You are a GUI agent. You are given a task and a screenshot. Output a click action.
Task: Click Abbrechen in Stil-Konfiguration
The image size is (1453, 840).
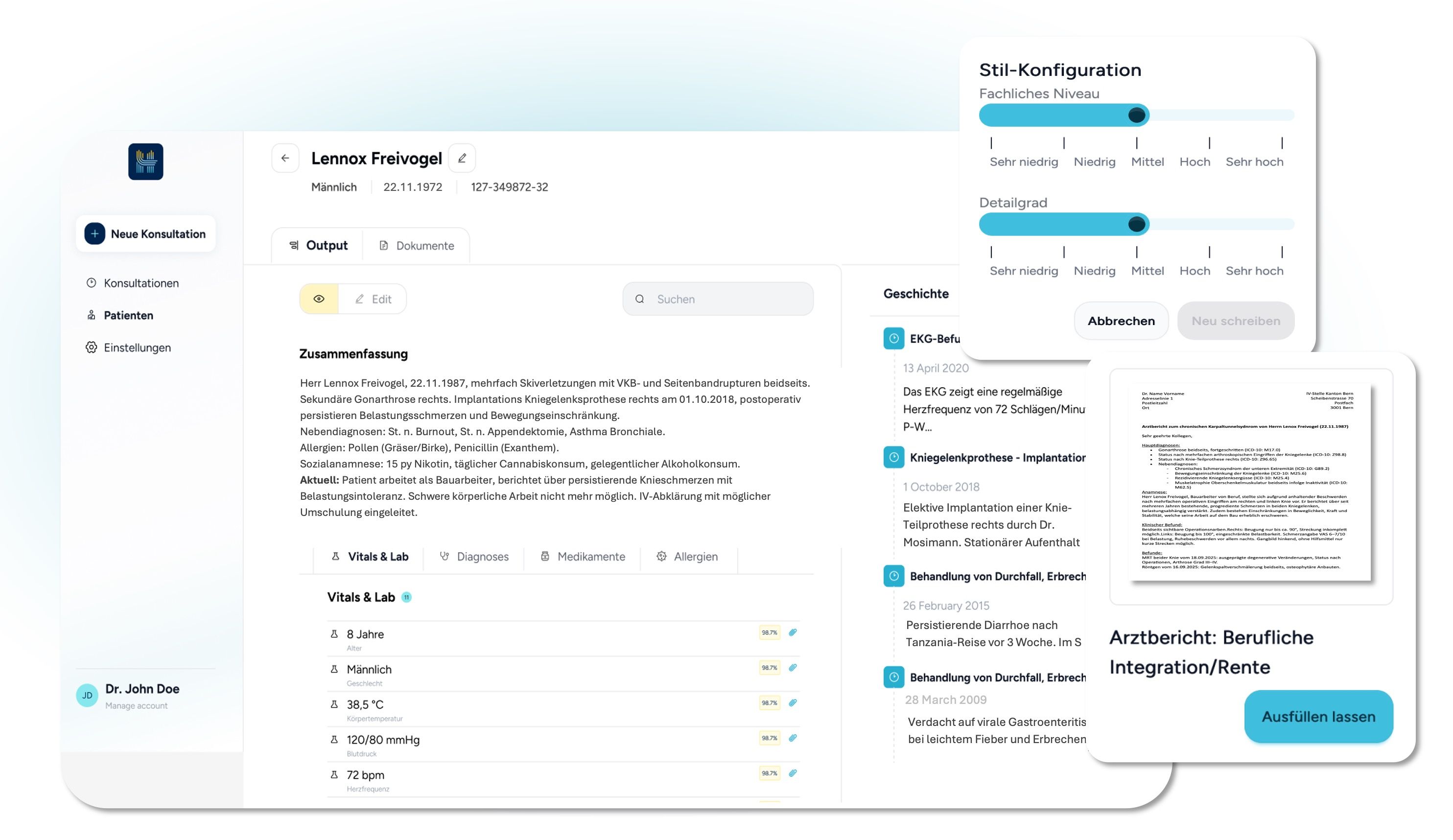click(1121, 321)
